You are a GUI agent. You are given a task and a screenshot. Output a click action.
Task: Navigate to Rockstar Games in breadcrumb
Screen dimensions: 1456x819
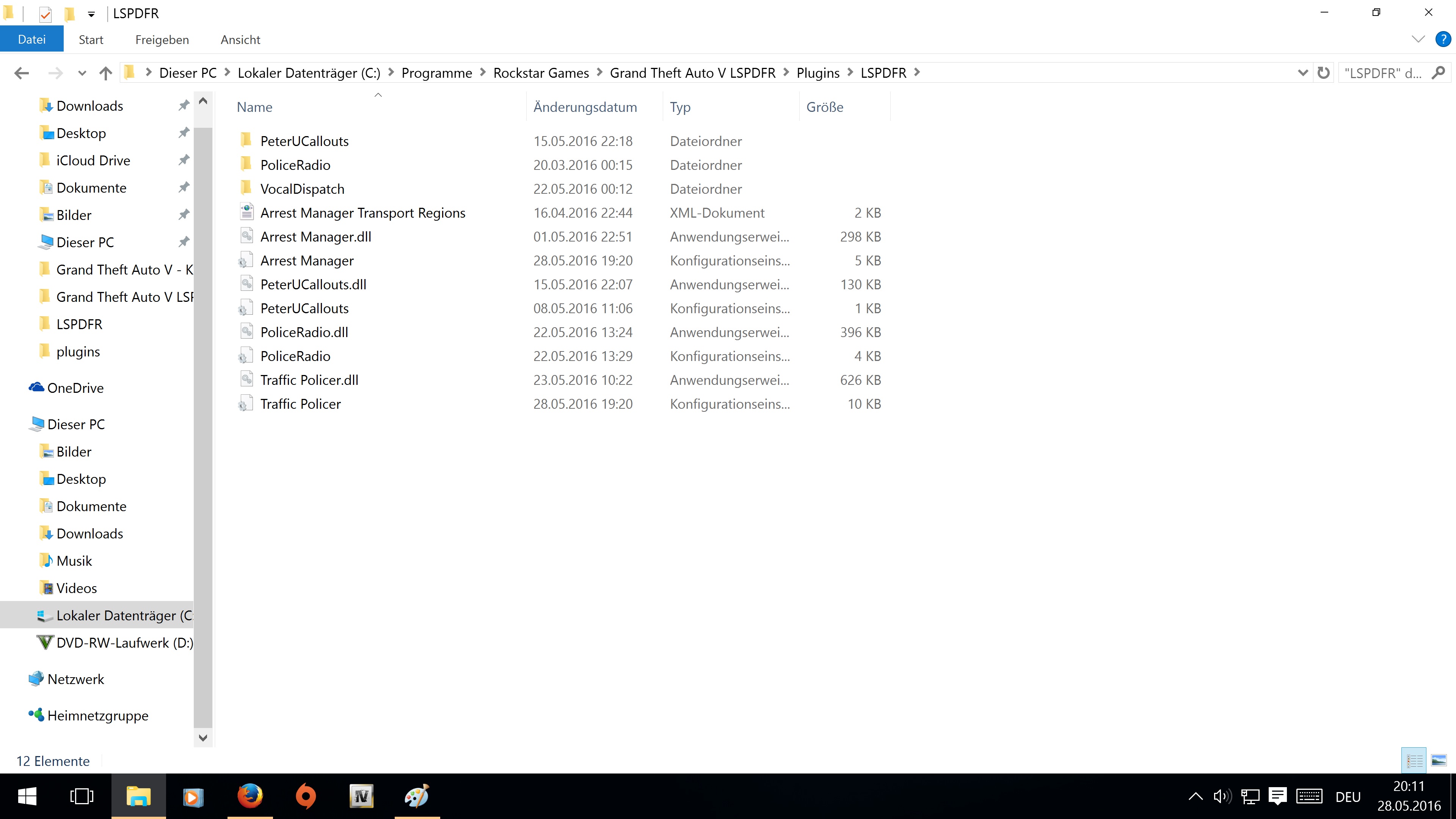[x=540, y=73]
